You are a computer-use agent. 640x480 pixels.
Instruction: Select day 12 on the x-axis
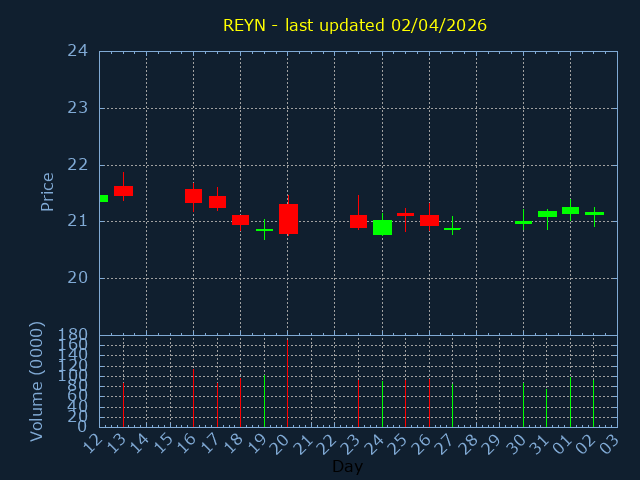click(x=94, y=441)
